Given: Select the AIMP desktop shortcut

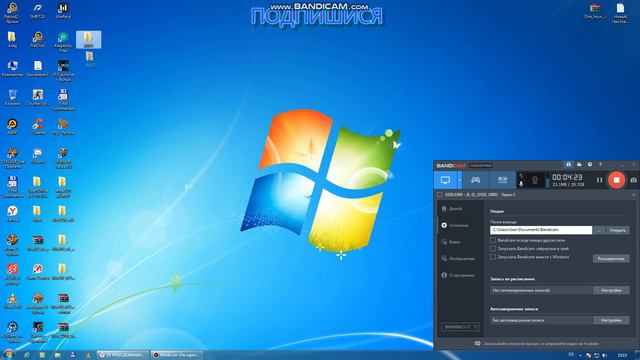Looking at the screenshot, I should click(13, 127).
